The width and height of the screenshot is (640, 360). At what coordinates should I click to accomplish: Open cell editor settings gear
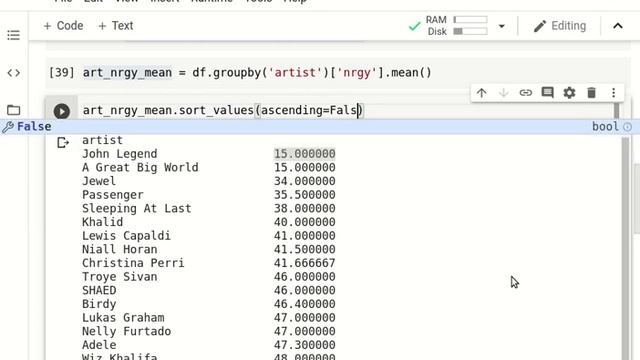coord(569,93)
